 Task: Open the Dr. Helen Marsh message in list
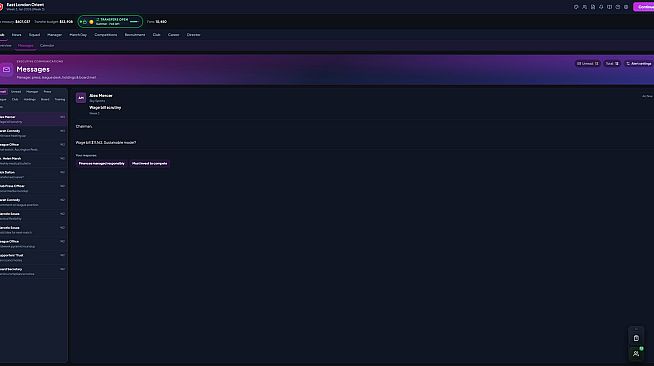tap(33, 160)
